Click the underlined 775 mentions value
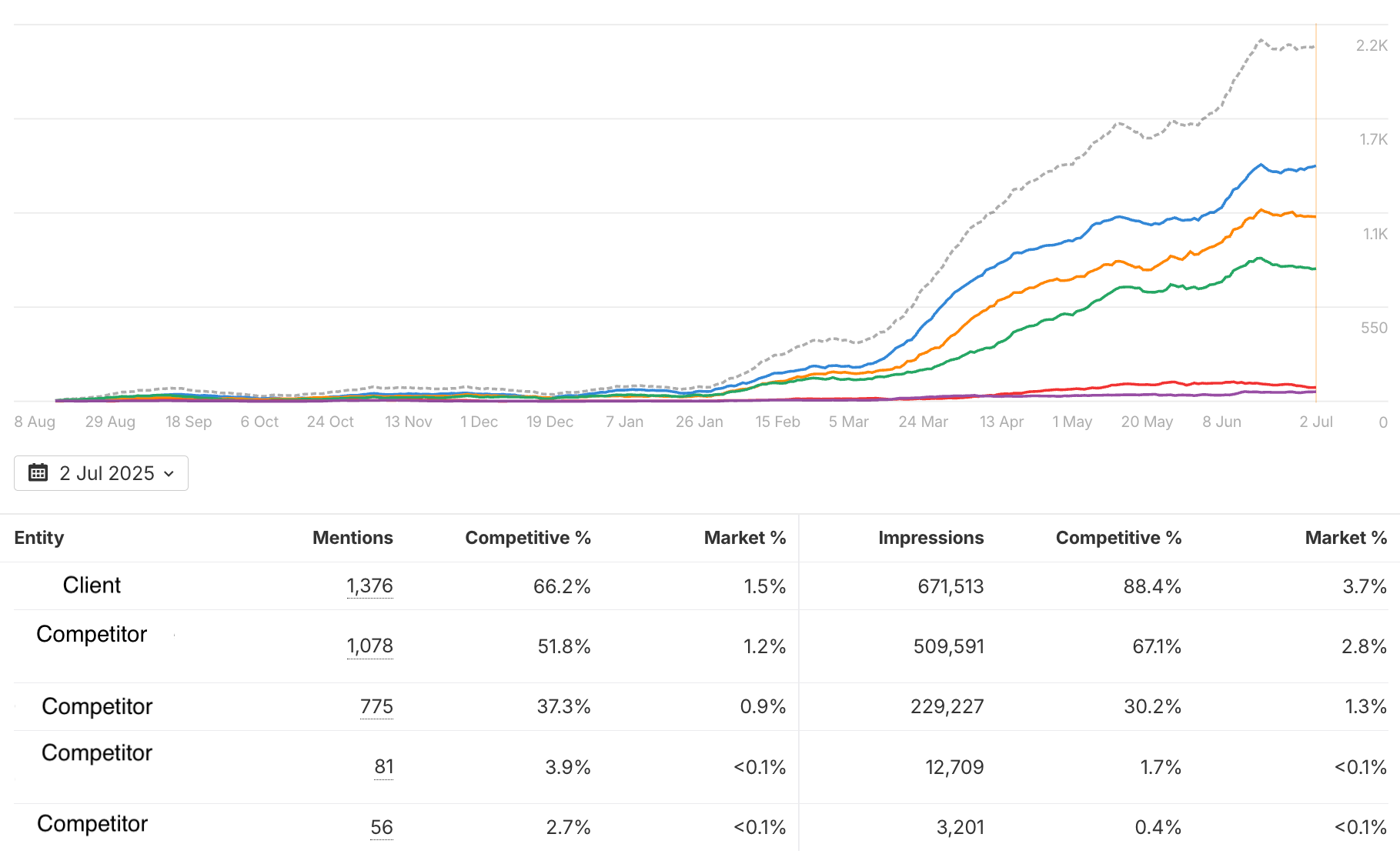 [376, 706]
